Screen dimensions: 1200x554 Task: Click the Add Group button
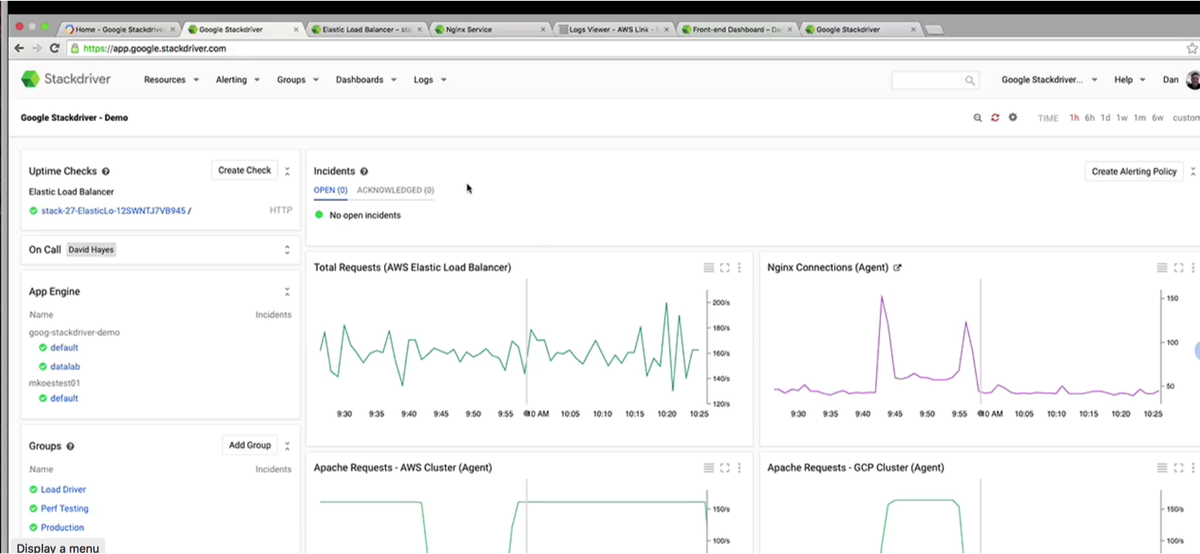(x=250, y=445)
